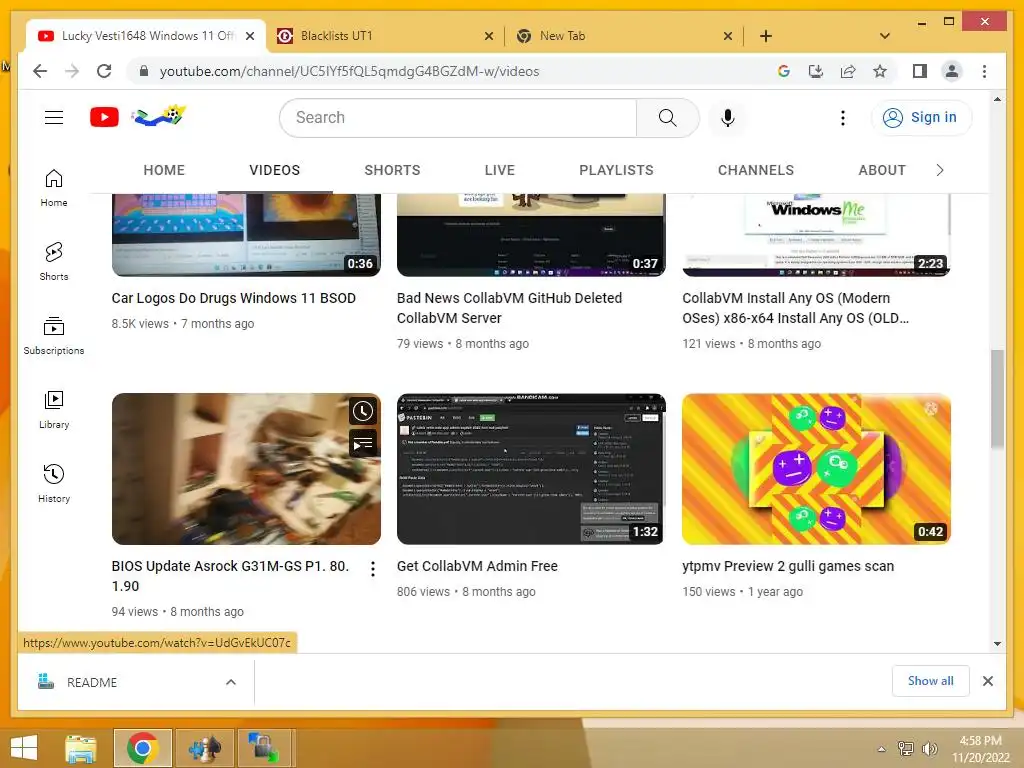Open Library in the left sidebar

[x=54, y=409]
